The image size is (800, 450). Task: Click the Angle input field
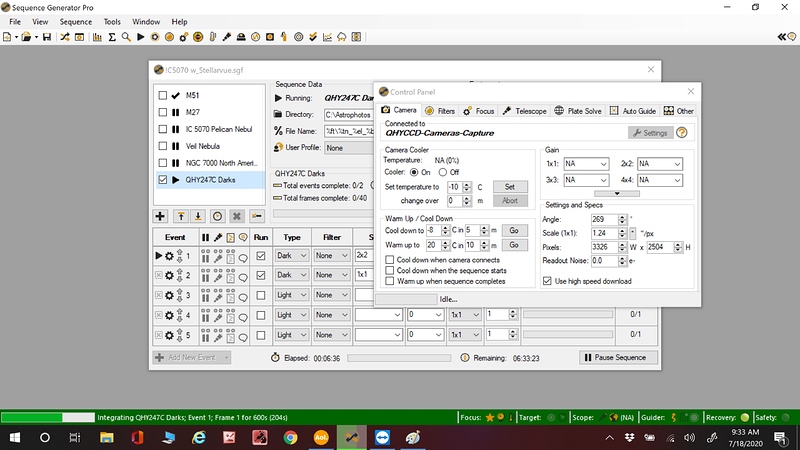click(604, 219)
